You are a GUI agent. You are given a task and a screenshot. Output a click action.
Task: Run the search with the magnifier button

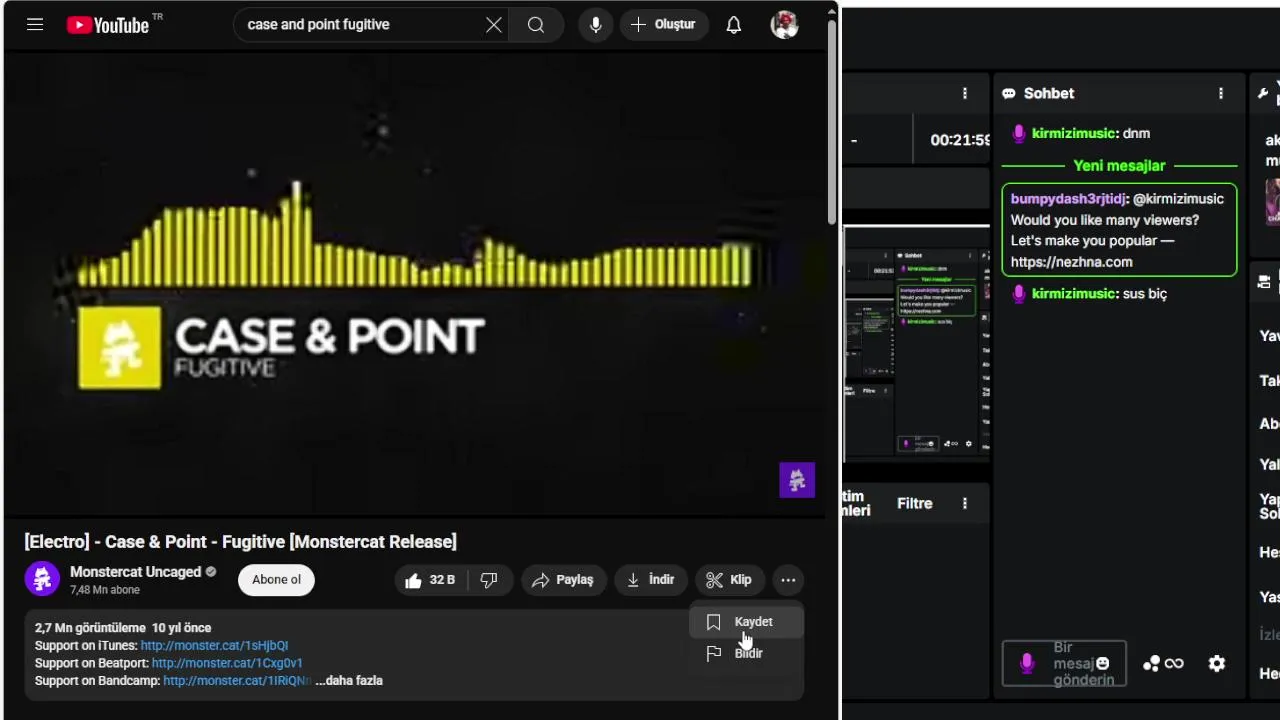click(536, 25)
